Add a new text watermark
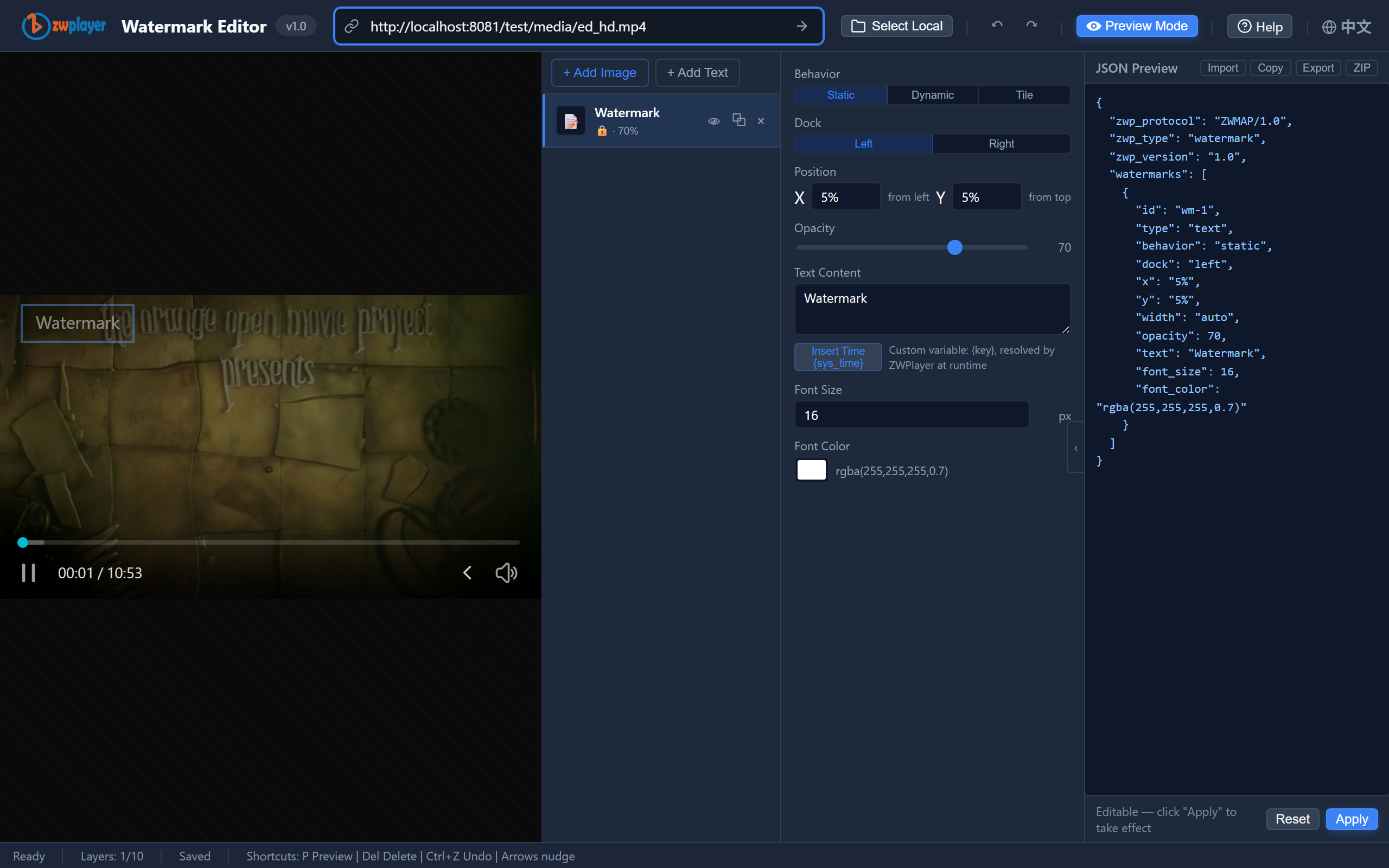The width and height of the screenshot is (1389, 868). coord(697,73)
